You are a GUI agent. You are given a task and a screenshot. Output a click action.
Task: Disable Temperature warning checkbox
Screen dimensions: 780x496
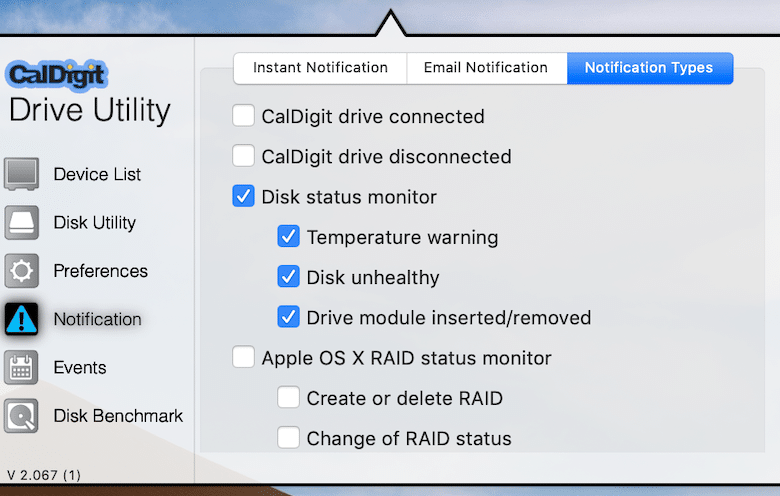click(289, 237)
